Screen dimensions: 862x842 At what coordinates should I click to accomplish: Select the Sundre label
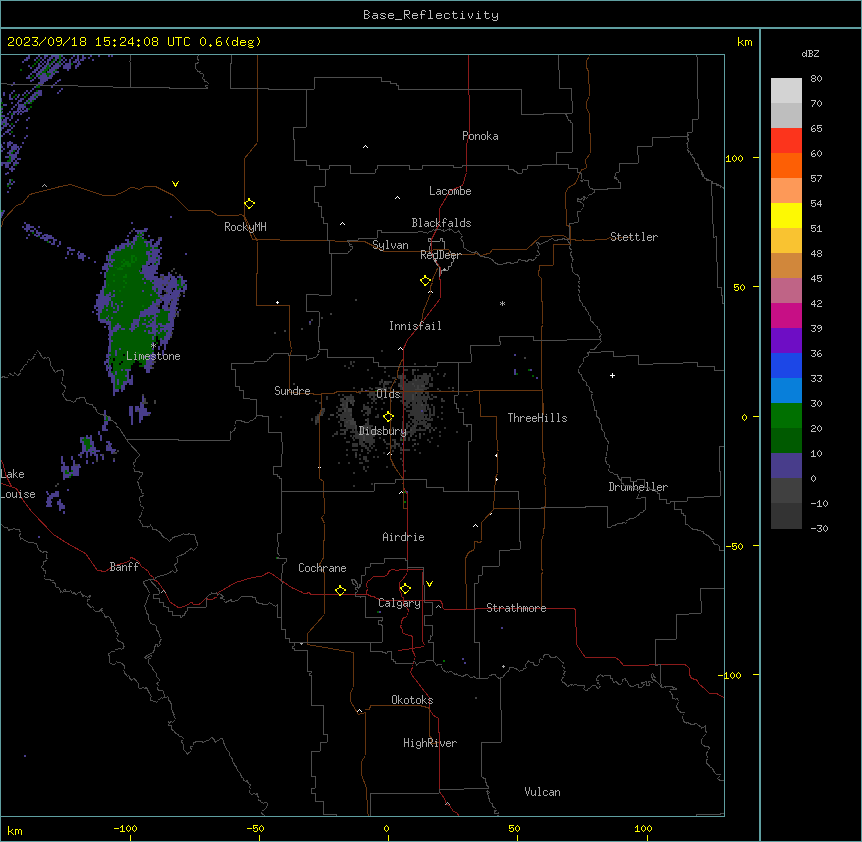point(292,391)
